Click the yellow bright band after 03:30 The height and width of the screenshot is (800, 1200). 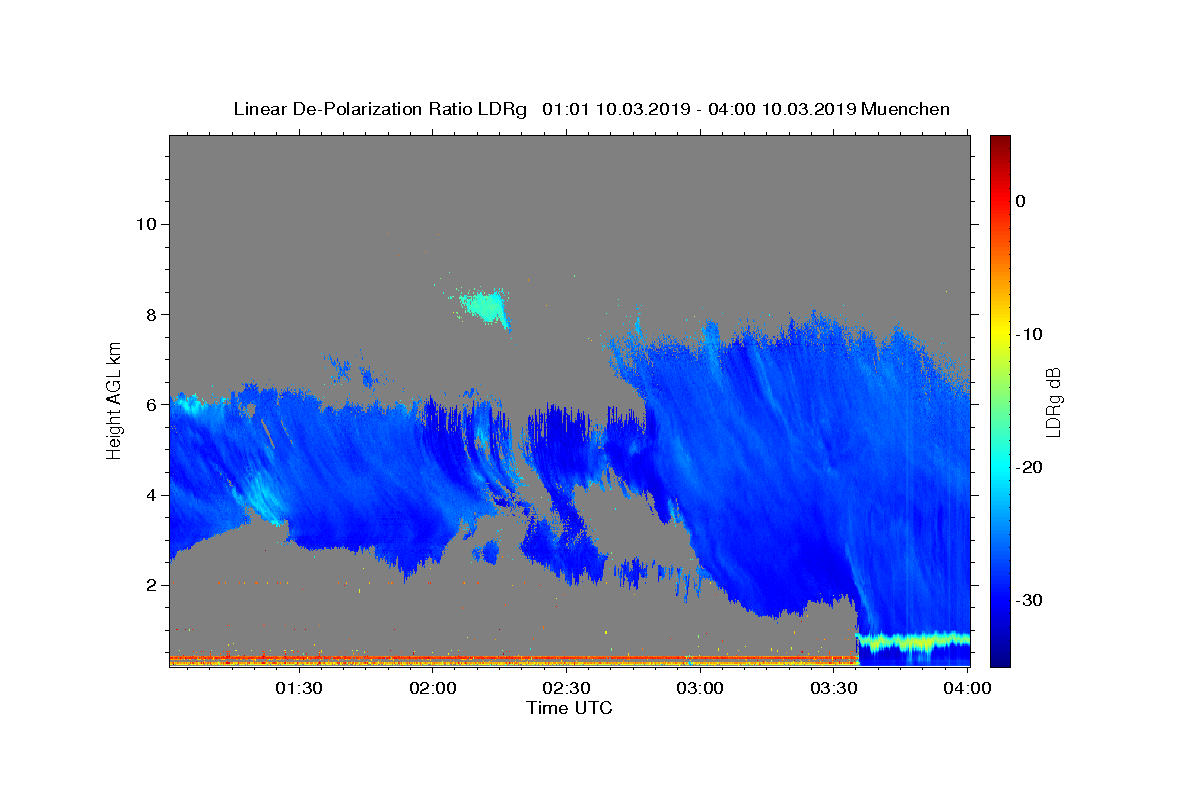(913, 640)
